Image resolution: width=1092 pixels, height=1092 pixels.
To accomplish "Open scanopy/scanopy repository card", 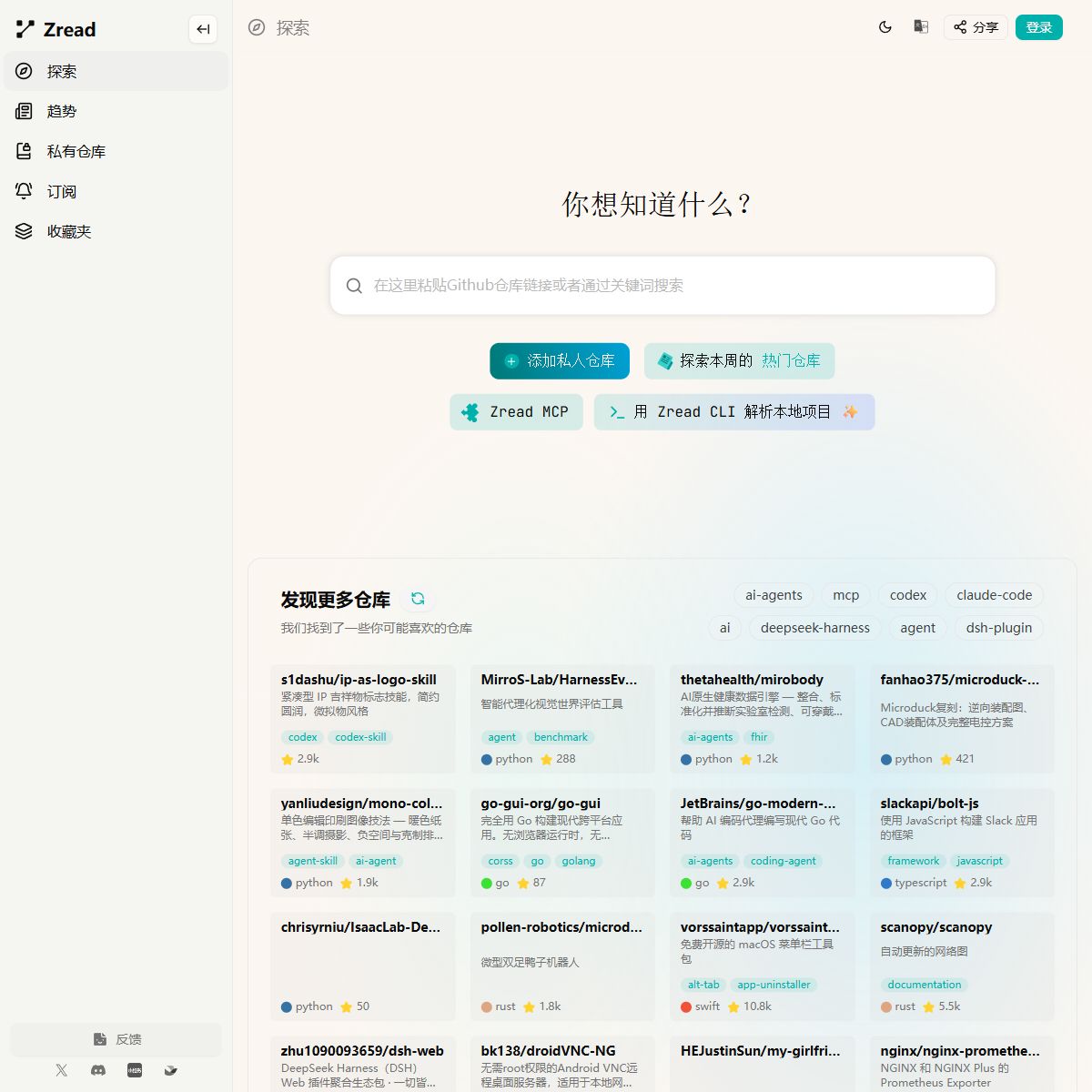I will pos(962,966).
